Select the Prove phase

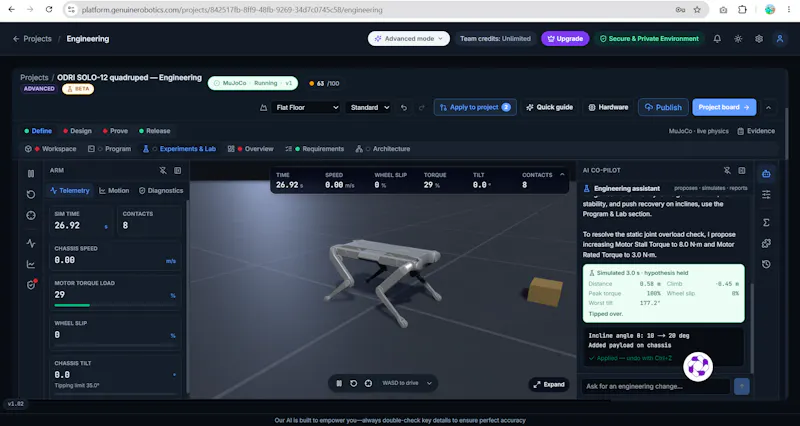coord(115,131)
